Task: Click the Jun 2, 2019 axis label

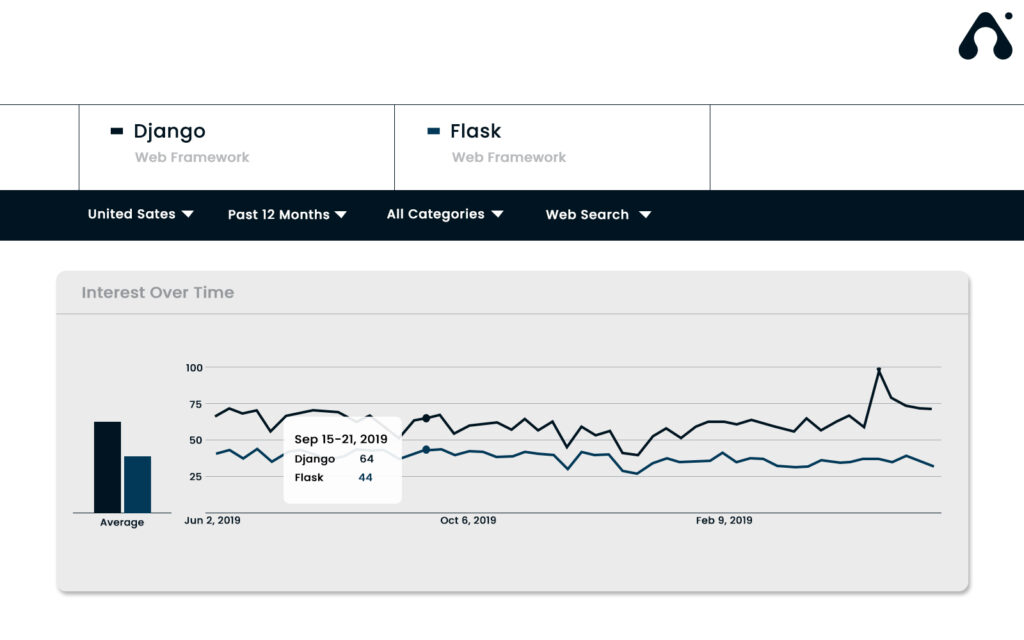Action: 212,521
